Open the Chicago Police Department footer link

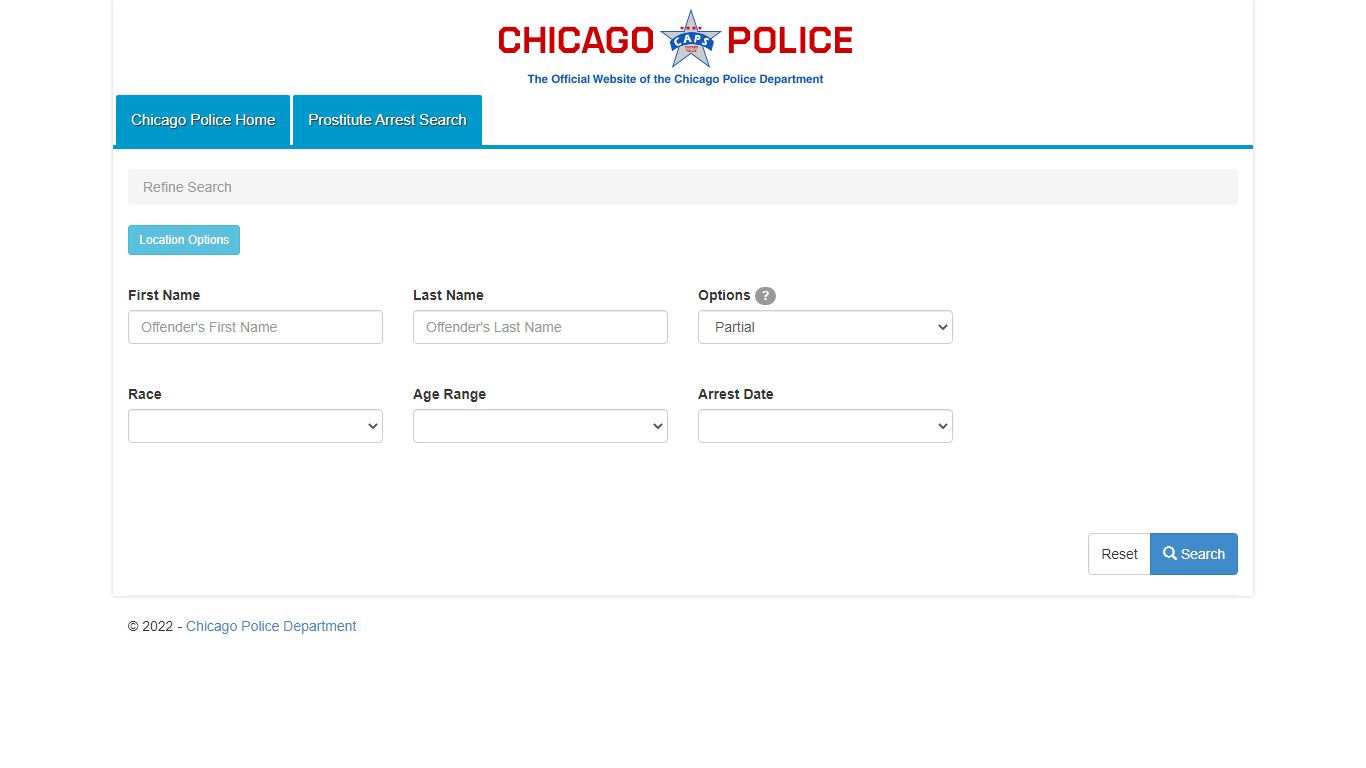(271, 626)
